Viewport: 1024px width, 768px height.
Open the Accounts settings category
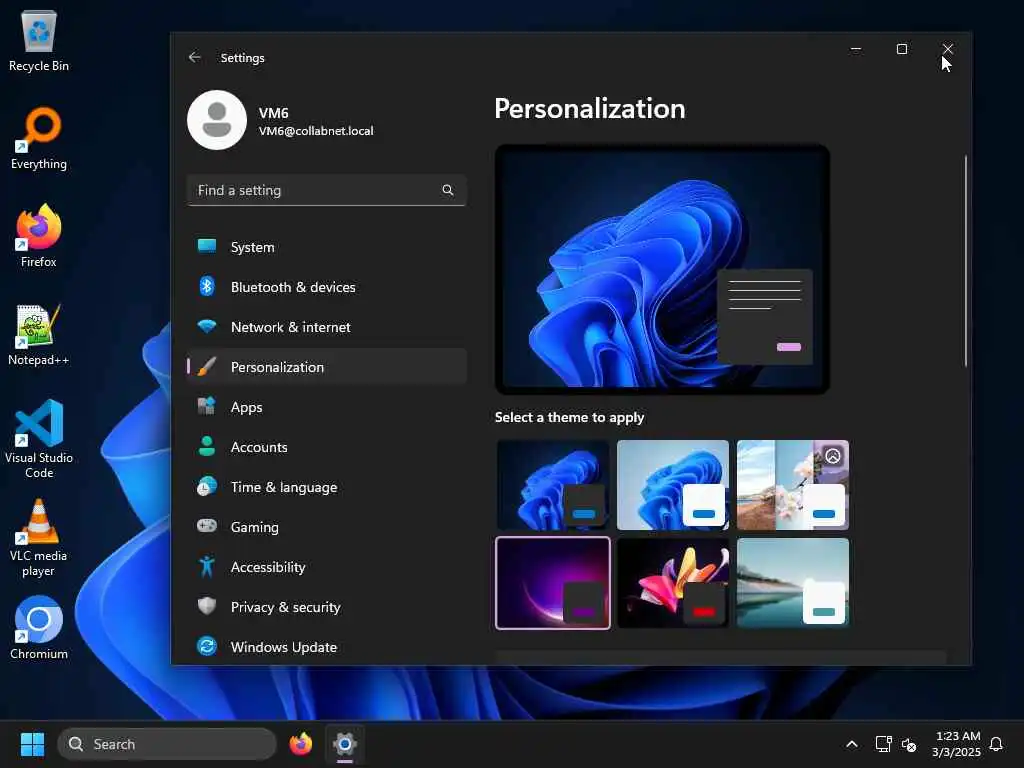coord(327,447)
